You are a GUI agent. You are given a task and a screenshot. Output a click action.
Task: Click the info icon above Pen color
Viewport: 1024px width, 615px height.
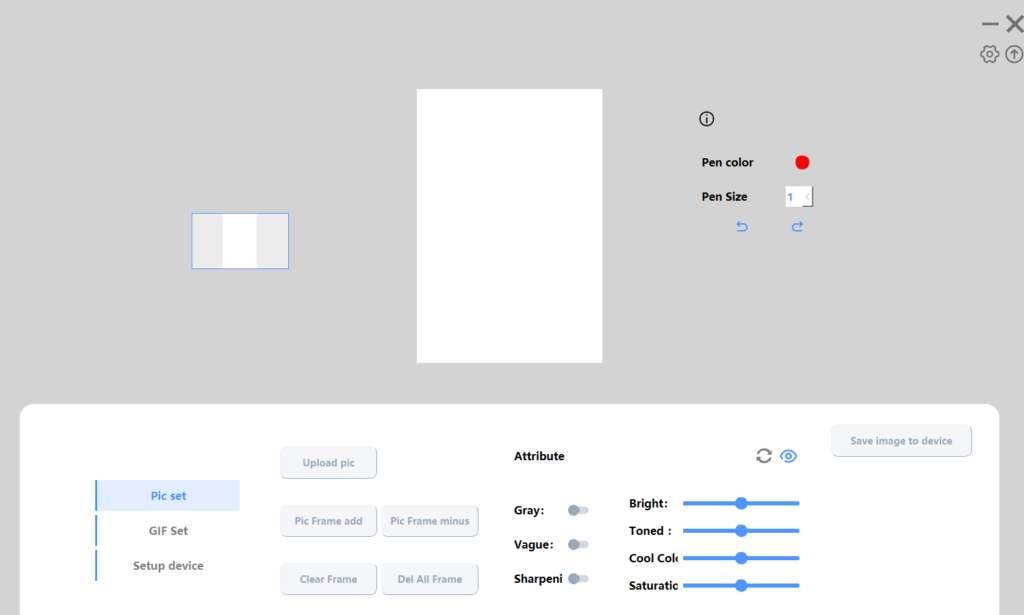707,119
